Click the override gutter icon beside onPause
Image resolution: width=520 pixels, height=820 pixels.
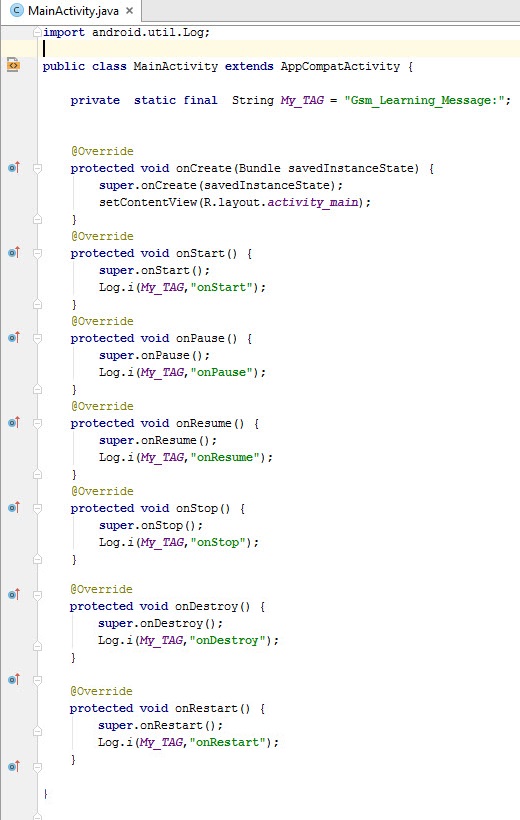(14, 337)
